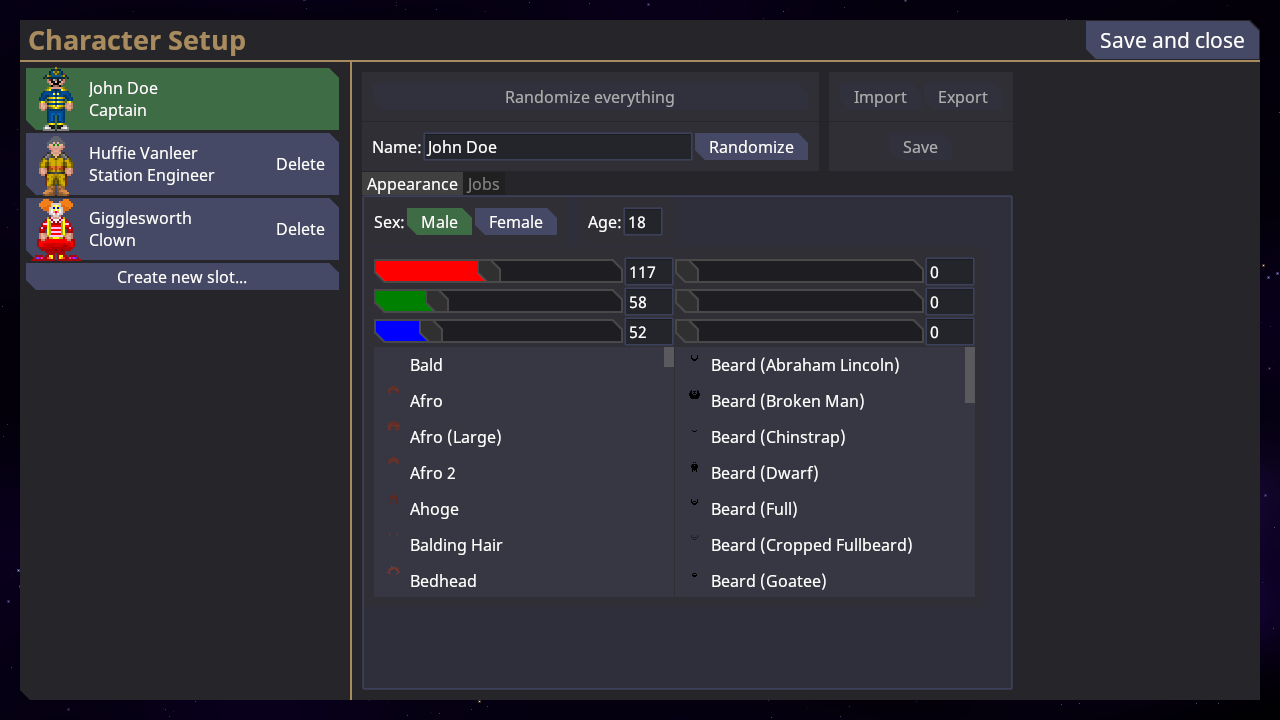This screenshot has height=720, width=1280.
Task: Select the Beard (Full) icon
Action: click(x=694, y=503)
